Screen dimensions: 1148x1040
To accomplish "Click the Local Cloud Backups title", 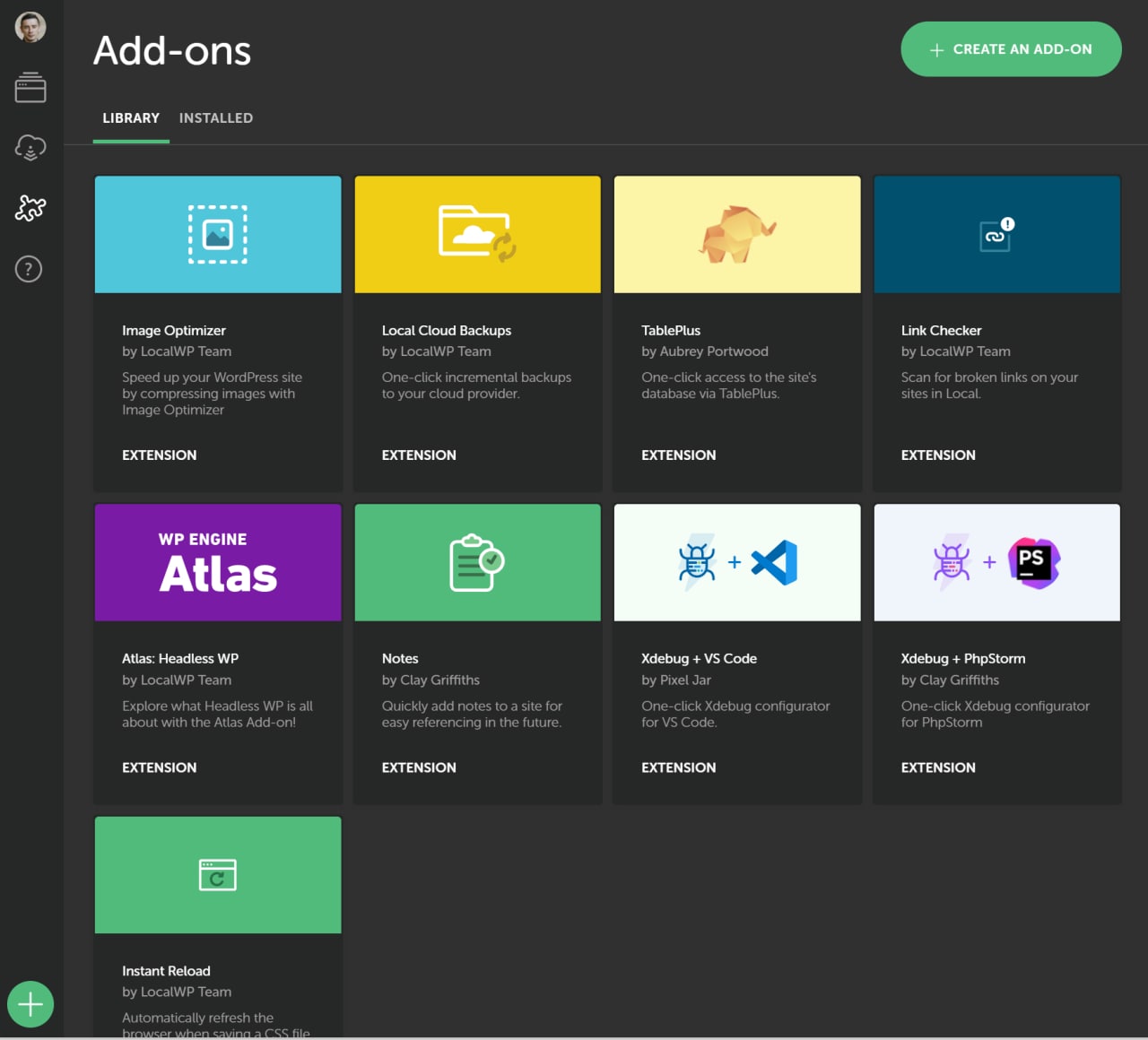I will click(447, 331).
